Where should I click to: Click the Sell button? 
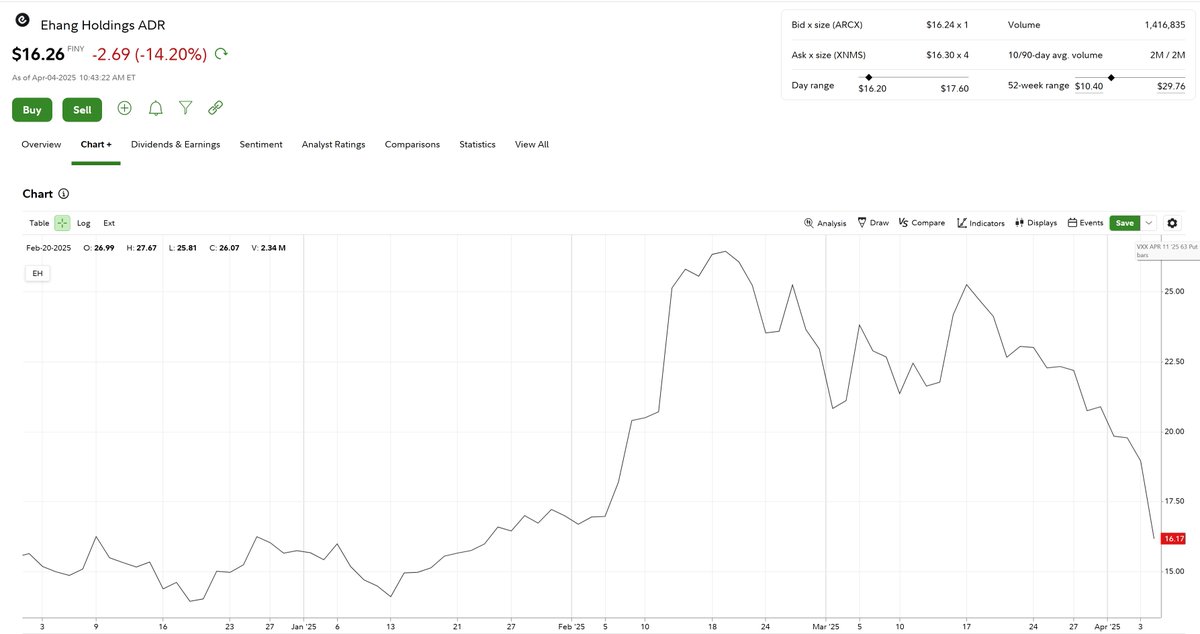(82, 110)
